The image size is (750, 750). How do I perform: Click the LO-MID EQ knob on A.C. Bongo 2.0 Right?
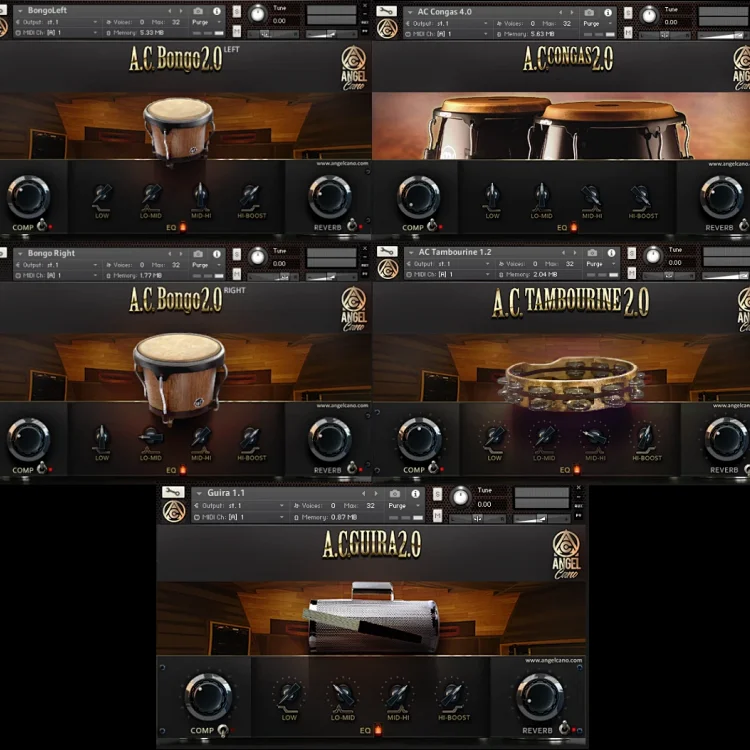[151, 437]
